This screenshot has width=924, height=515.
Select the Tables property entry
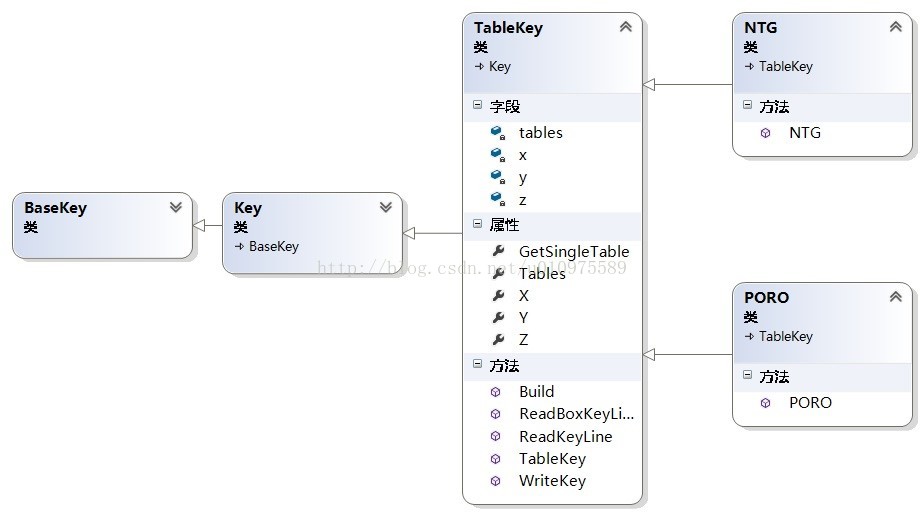click(x=542, y=273)
